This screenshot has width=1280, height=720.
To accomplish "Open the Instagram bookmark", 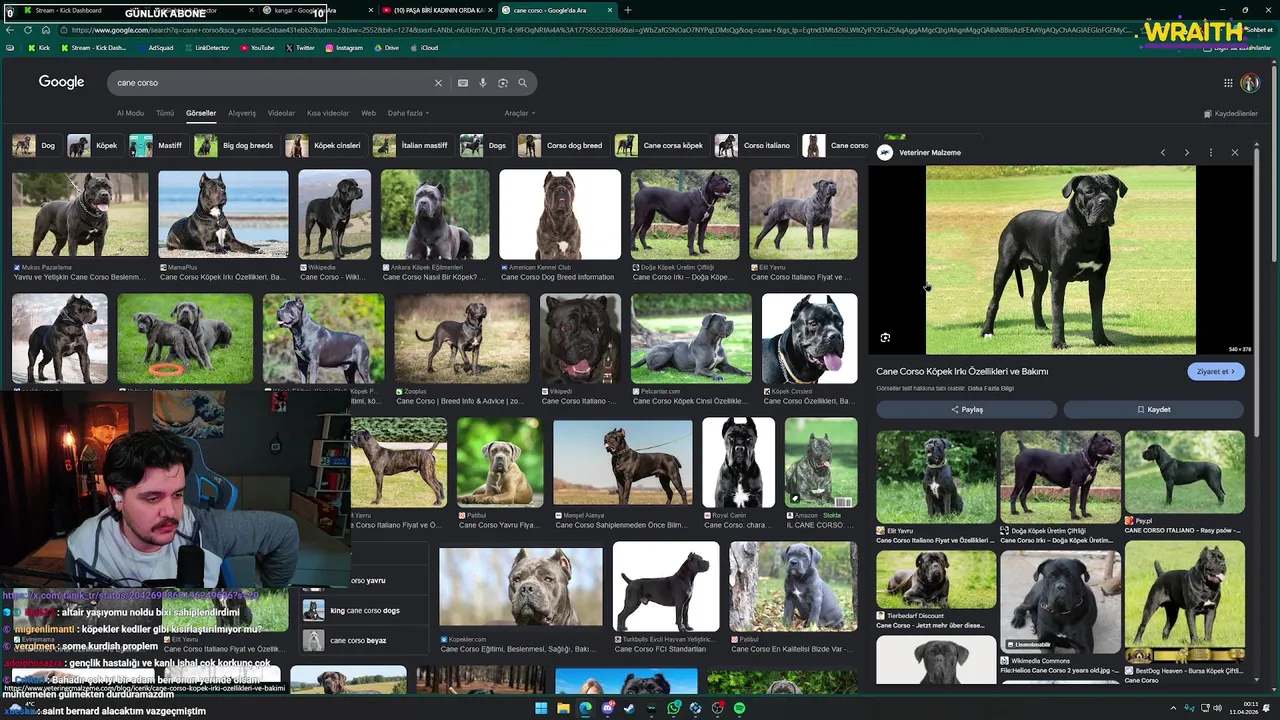I will [x=343, y=48].
